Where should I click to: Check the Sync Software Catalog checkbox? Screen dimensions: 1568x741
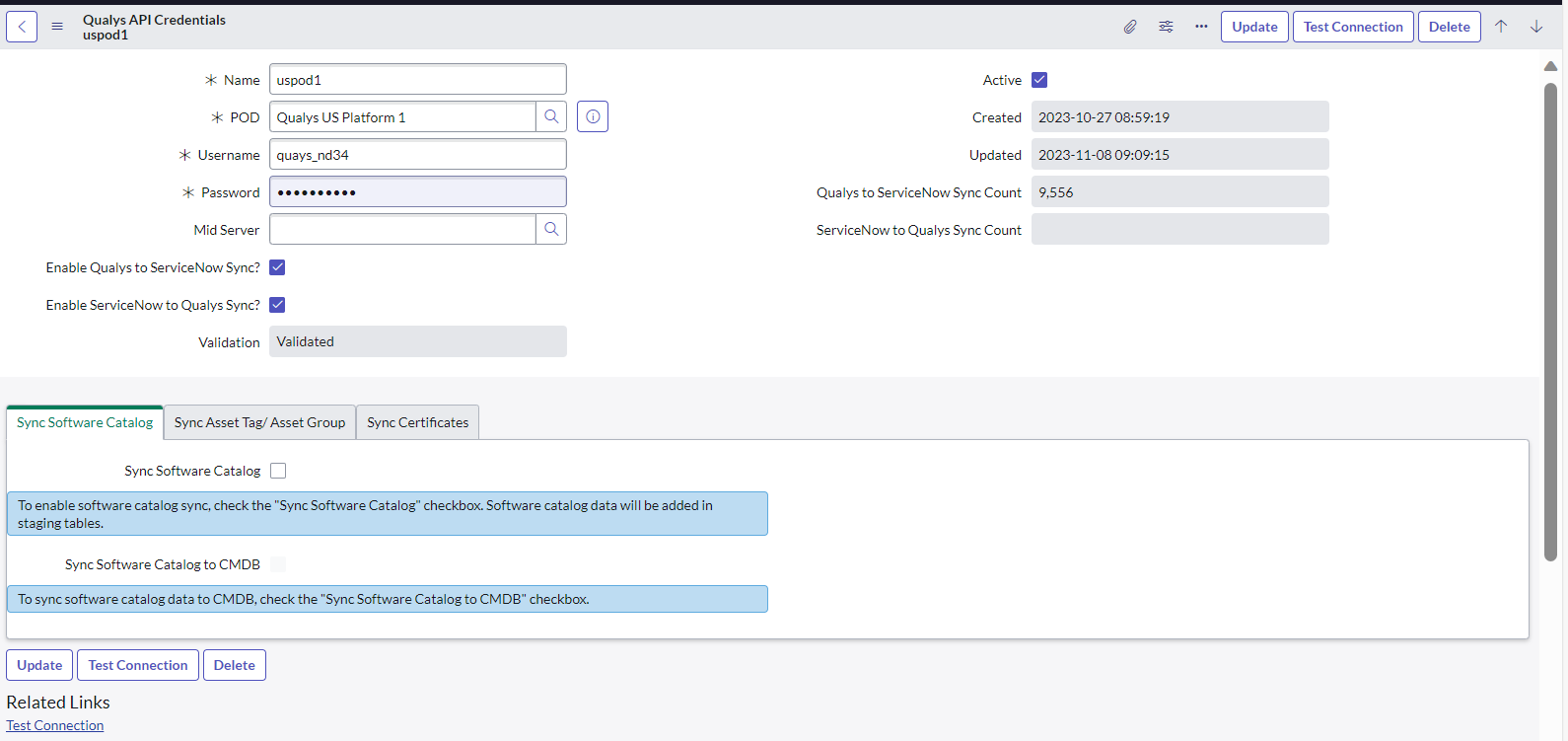278,471
